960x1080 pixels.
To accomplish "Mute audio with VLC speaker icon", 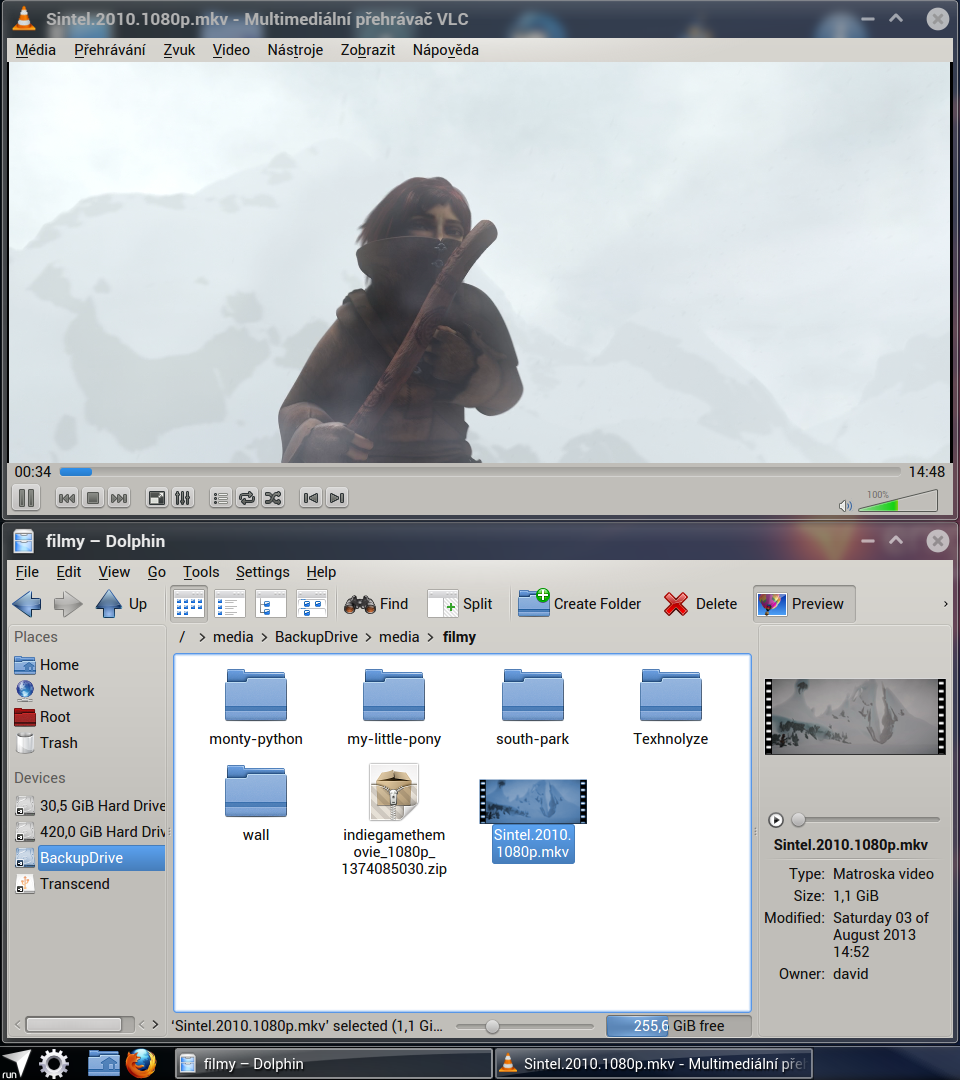I will click(845, 506).
